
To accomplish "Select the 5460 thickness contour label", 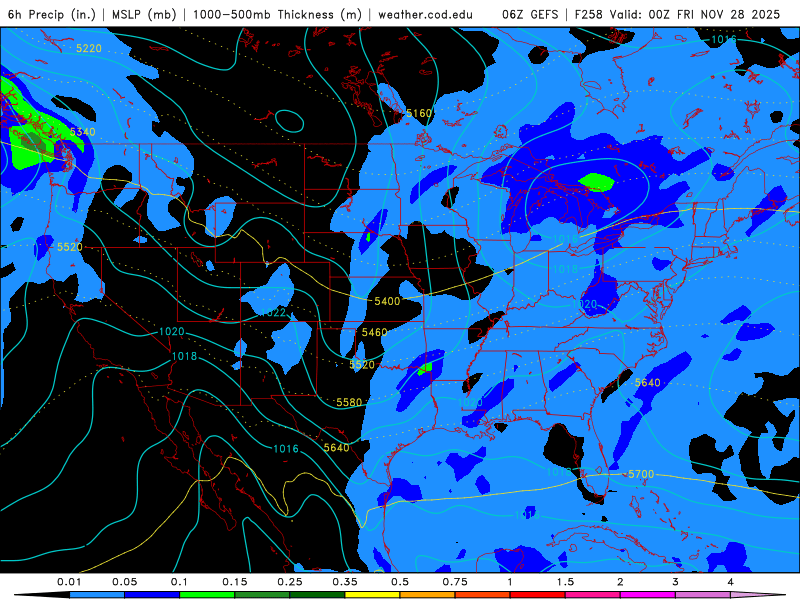I will [374, 332].
